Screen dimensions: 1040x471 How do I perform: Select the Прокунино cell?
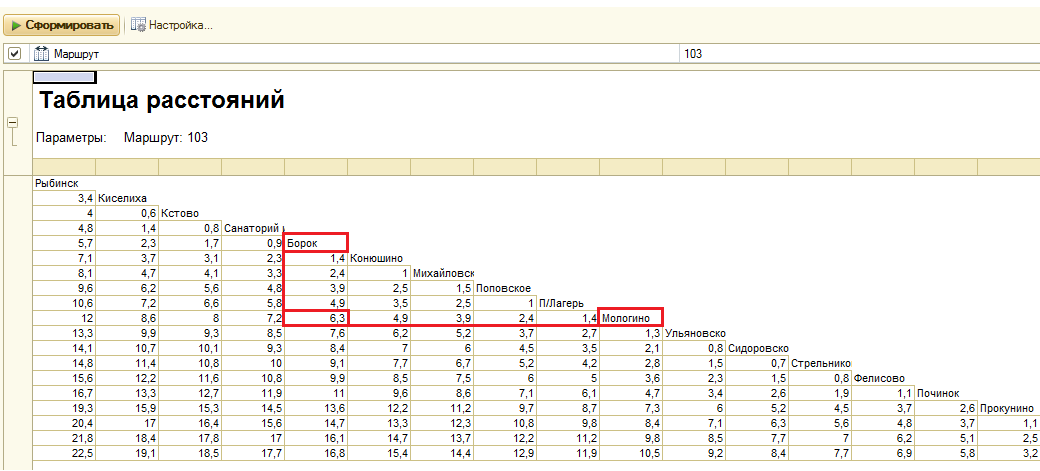[x=1009, y=408]
